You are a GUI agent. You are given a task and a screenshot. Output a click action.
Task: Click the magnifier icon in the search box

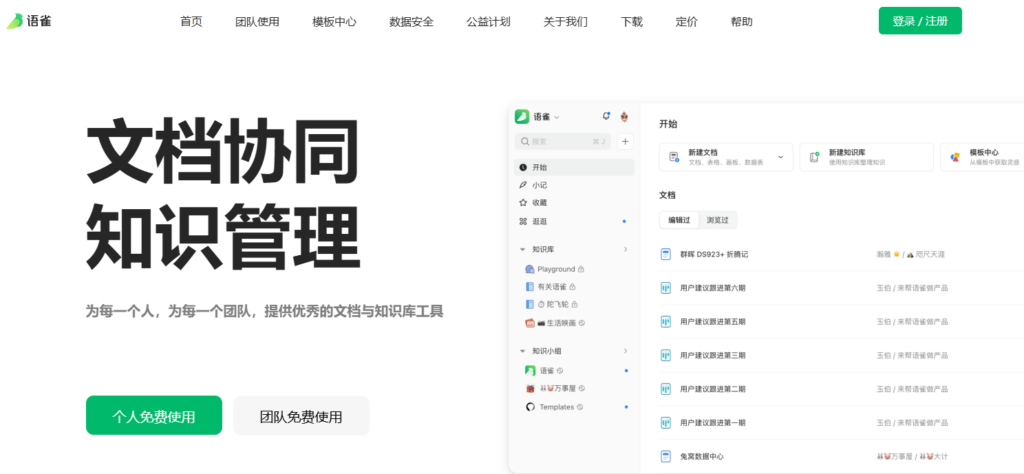click(x=525, y=141)
